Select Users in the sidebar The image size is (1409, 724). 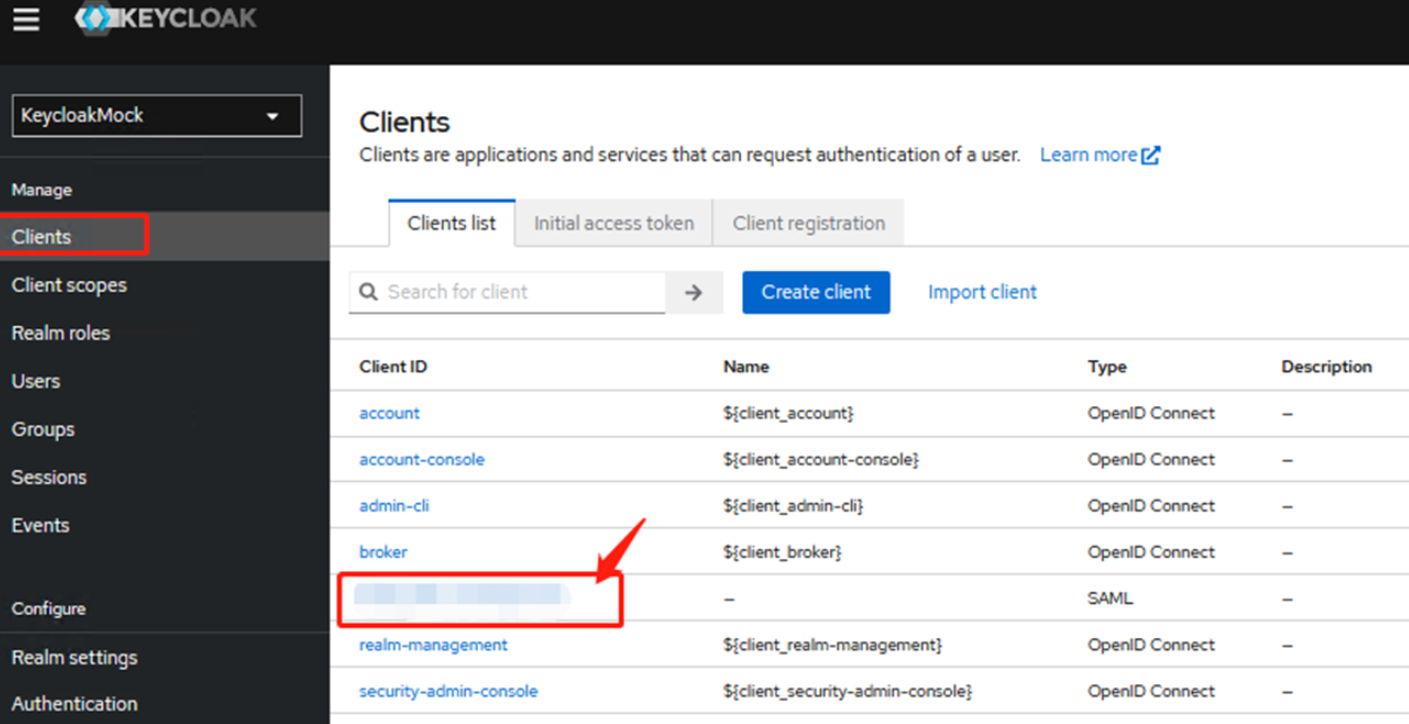(36, 381)
